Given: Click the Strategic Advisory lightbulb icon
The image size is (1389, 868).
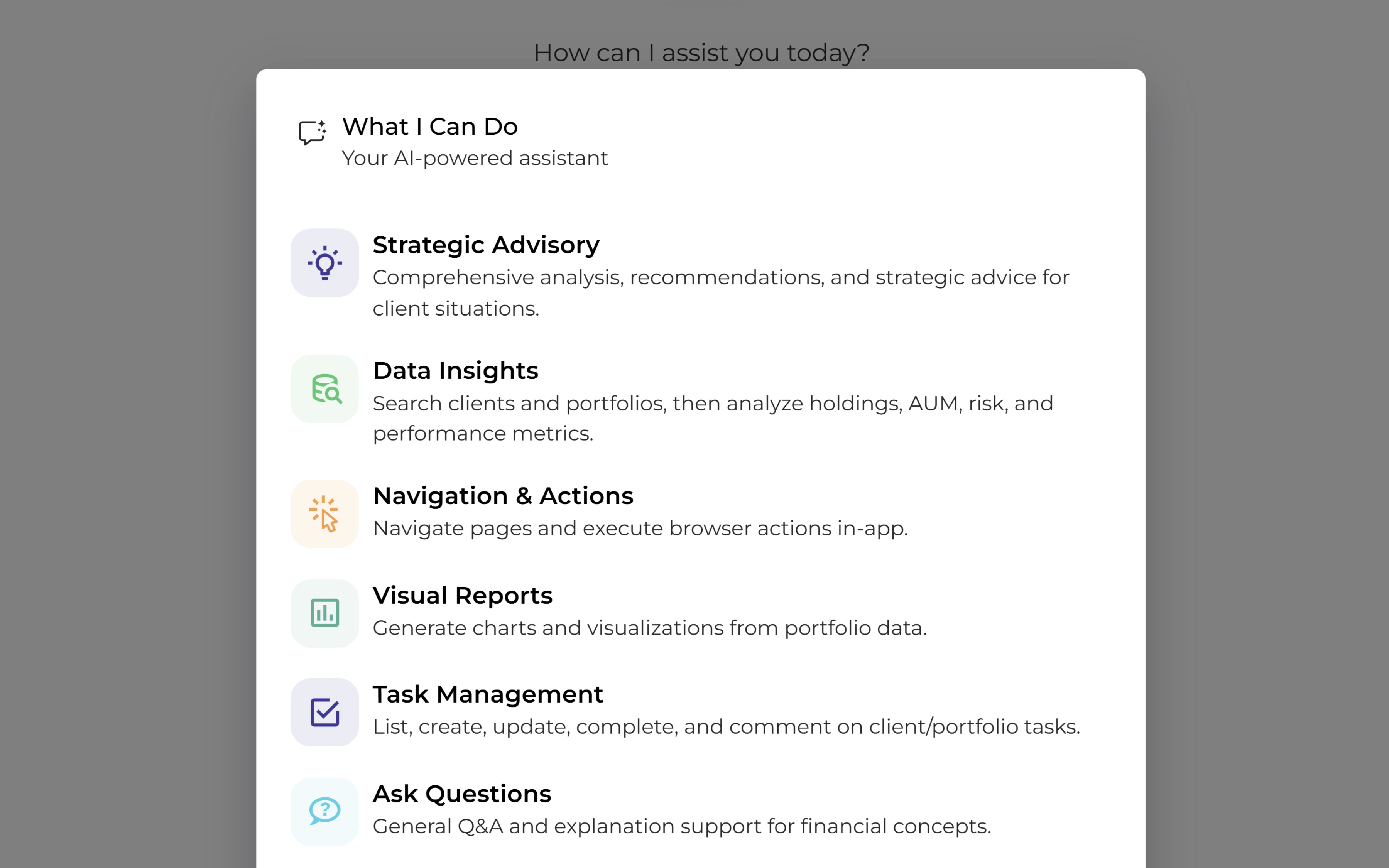Looking at the screenshot, I should (324, 262).
